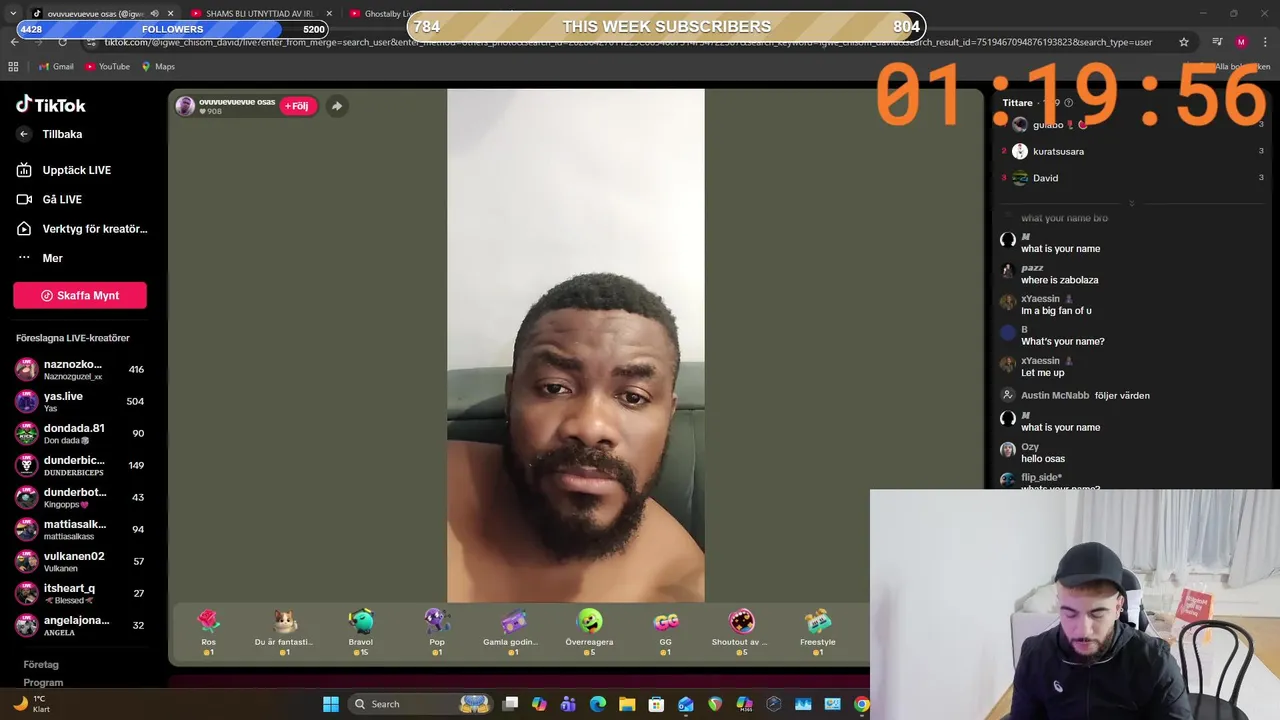Open suggested creator dunderbot...
The width and height of the screenshot is (1280, 720).
[80, 497]
